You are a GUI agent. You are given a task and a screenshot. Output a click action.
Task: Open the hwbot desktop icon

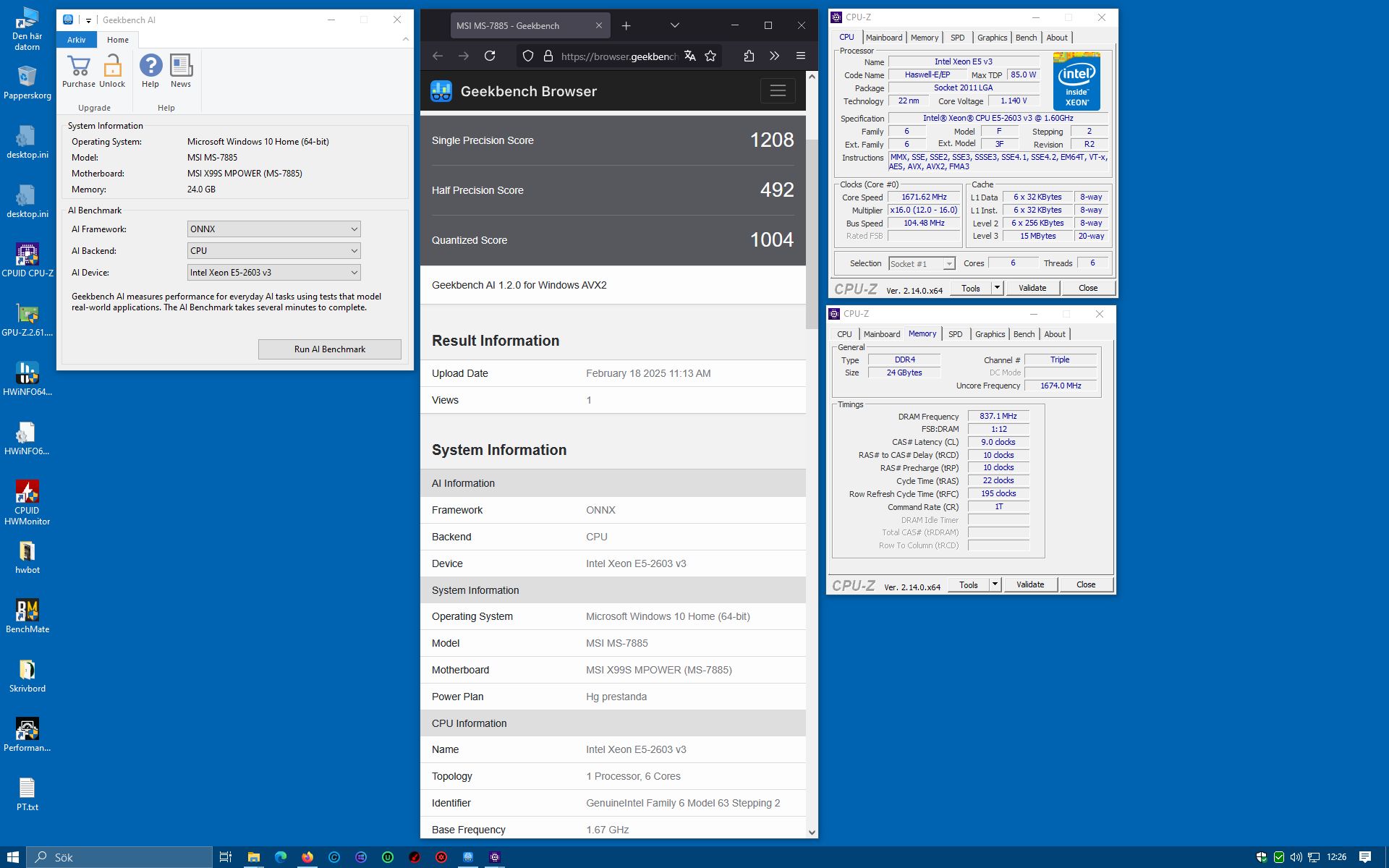27,557
